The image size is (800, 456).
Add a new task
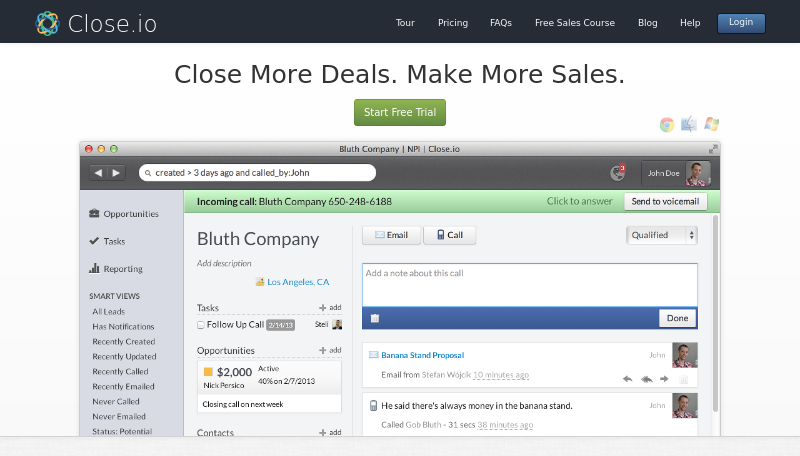point(330,308)
